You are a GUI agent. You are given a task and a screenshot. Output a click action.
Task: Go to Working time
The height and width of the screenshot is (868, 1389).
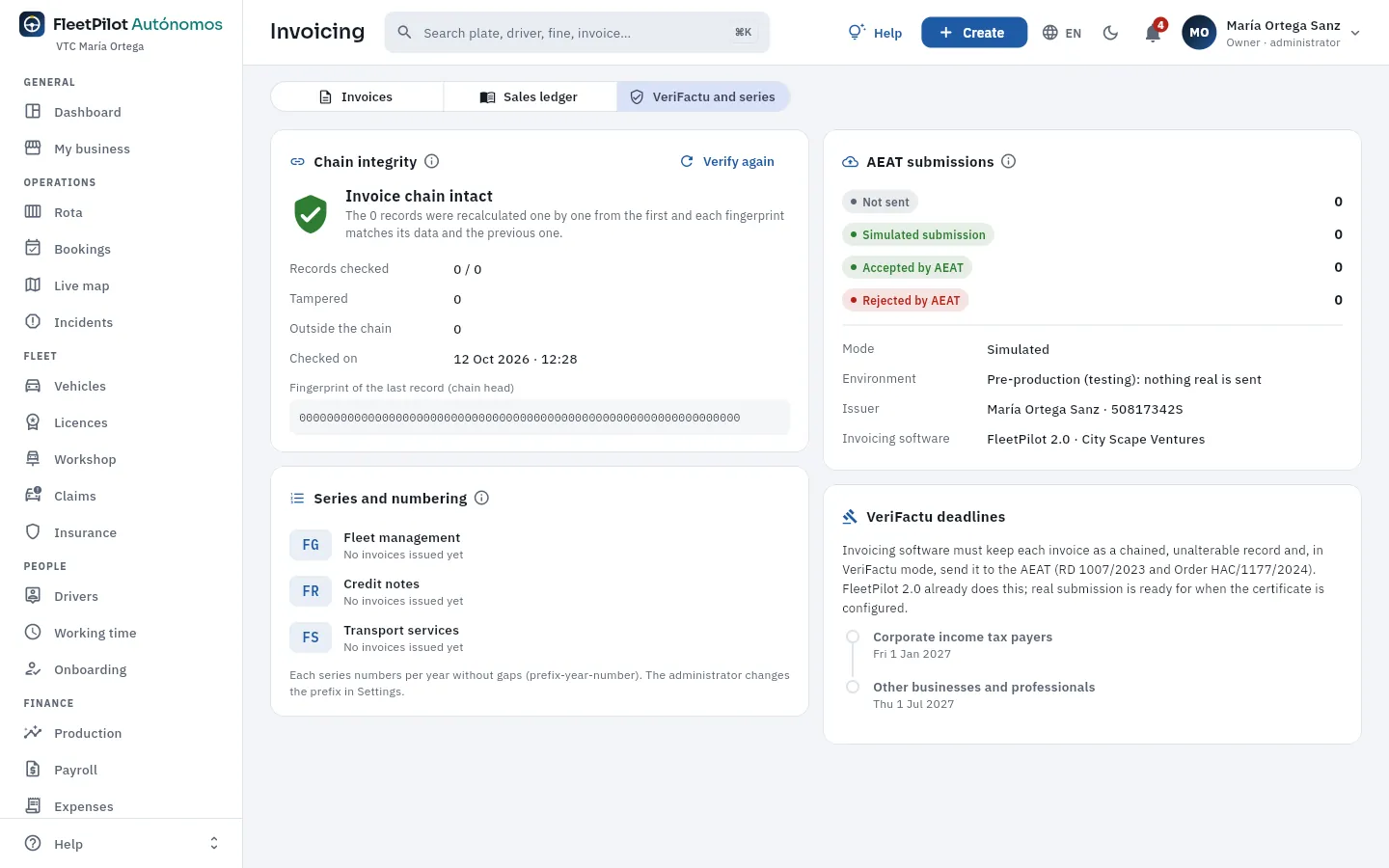click(x=121, y=633)
